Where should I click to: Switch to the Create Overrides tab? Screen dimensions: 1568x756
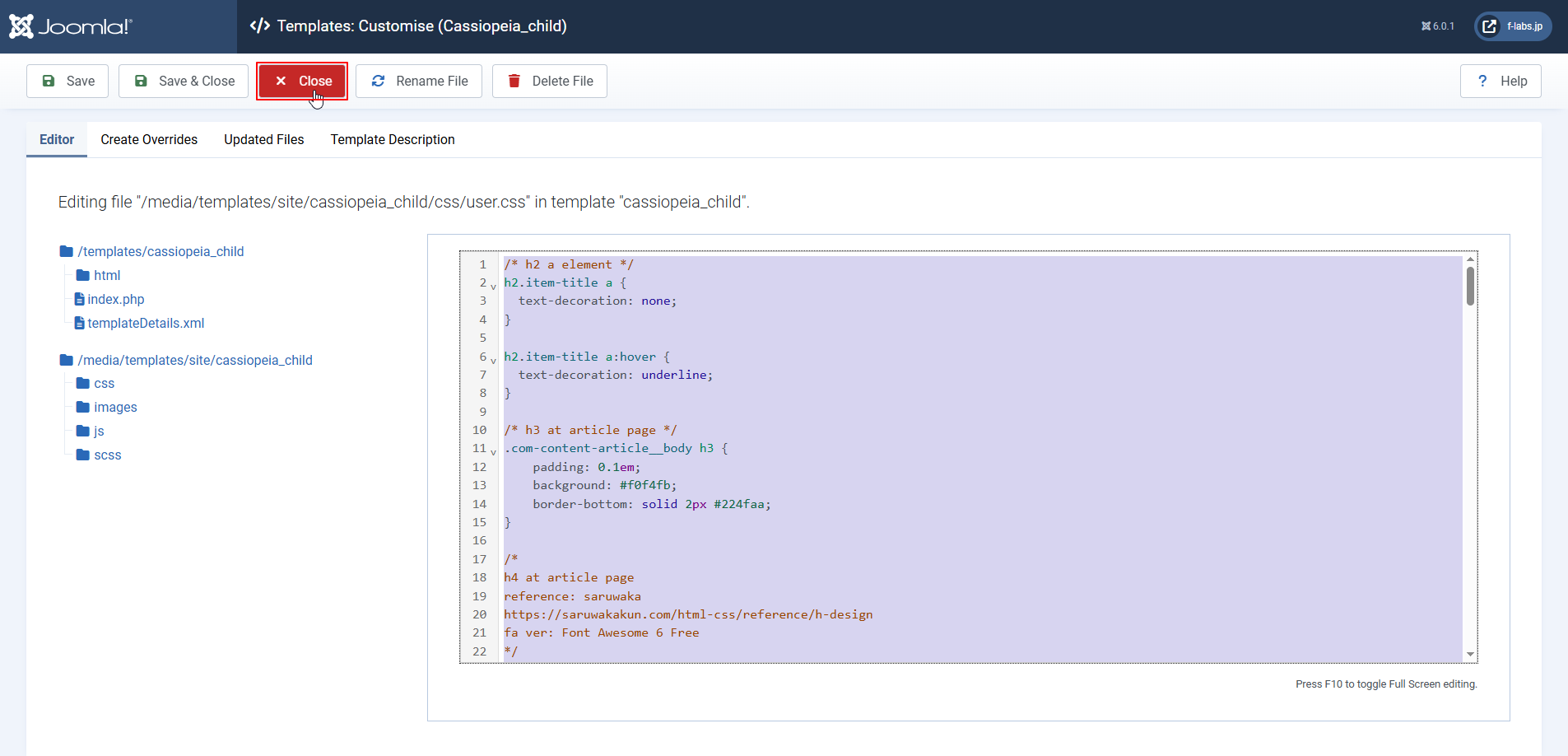149,139
